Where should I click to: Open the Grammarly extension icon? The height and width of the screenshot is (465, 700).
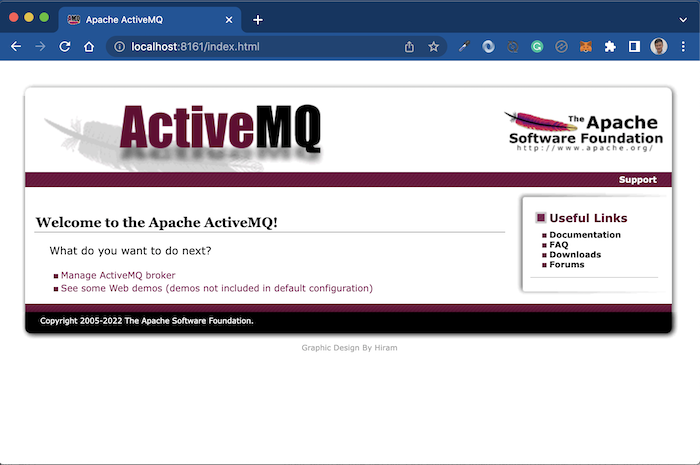537,46
